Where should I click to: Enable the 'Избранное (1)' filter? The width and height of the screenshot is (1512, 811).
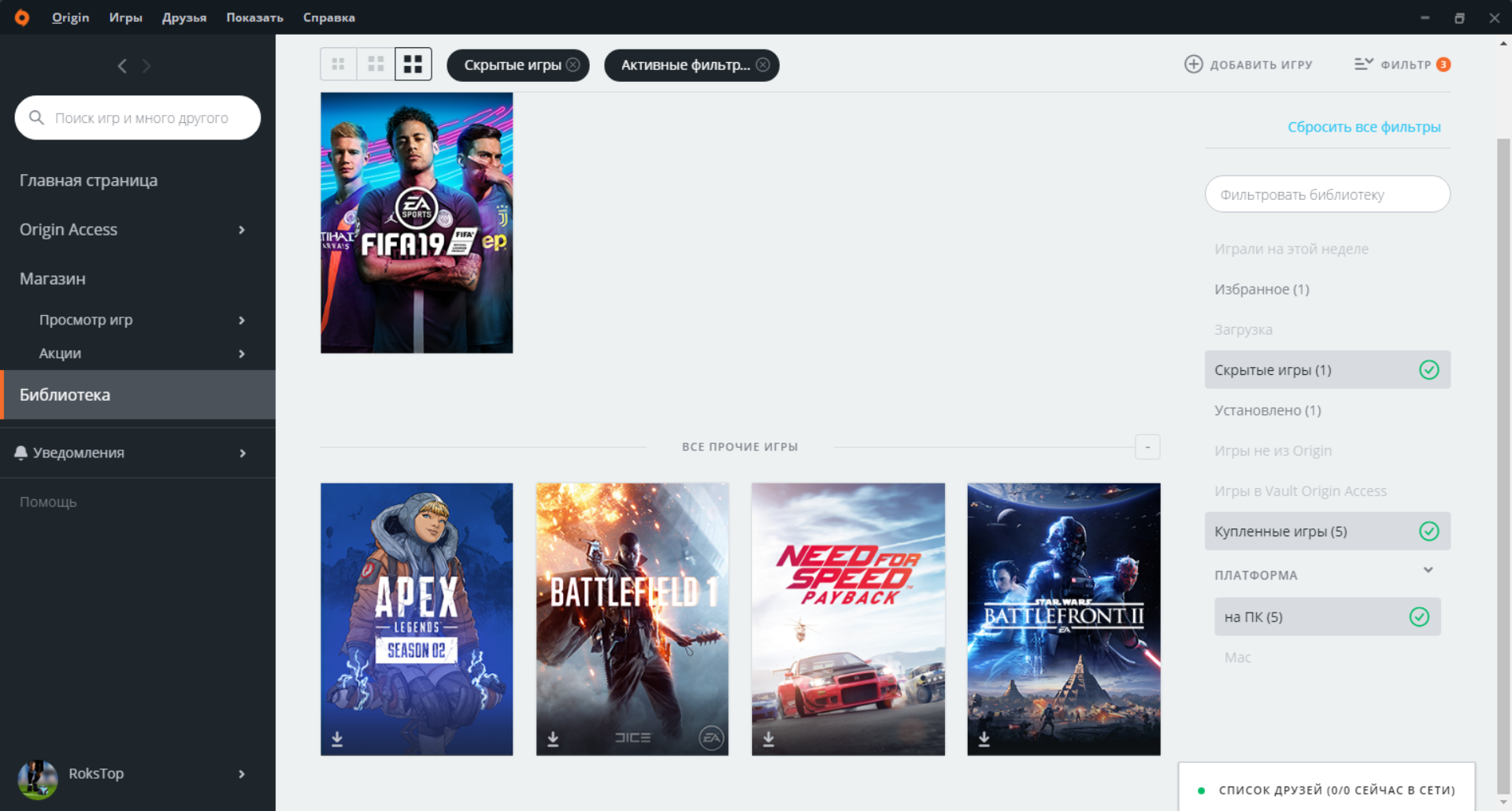1262,289
